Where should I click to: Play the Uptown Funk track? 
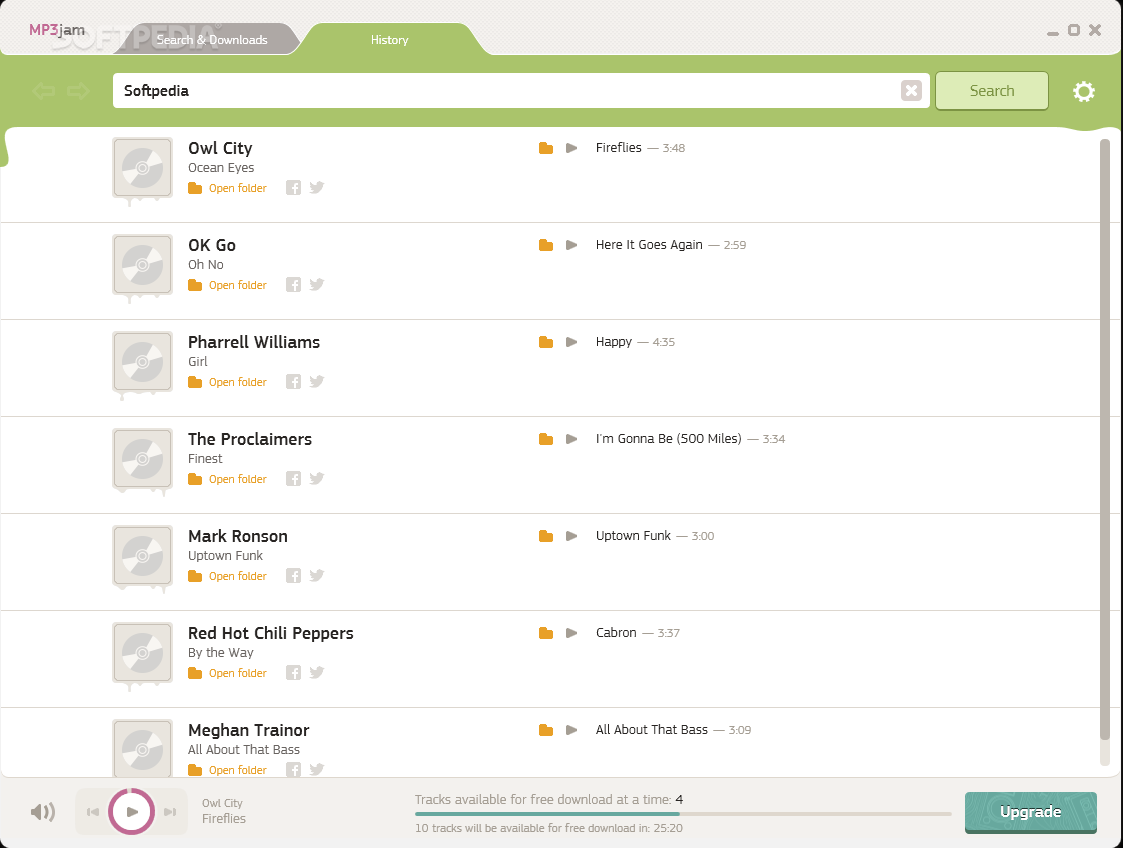[x=572, y=536]
